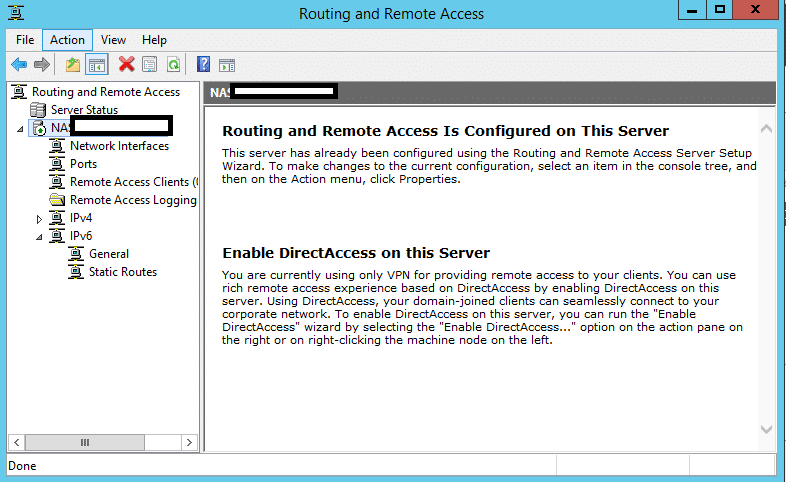The height and width of the screenshot is (482, 786).
Task: Expand the IPv4 tree node
Action: (39, 219)
